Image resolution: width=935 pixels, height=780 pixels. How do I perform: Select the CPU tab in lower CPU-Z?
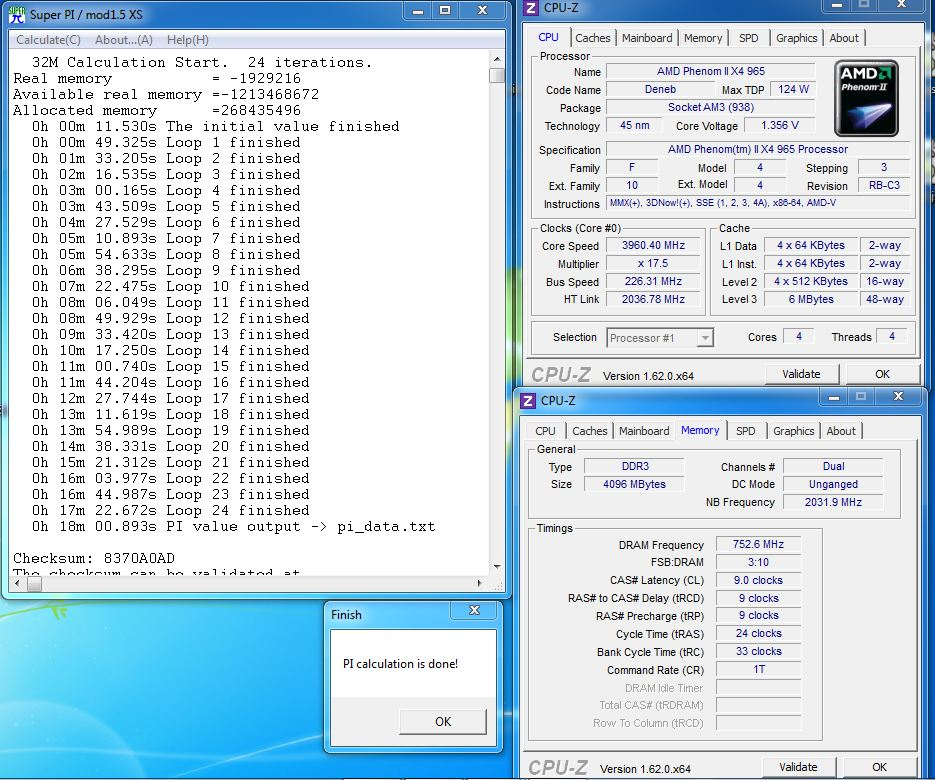[x=545, y=431]
